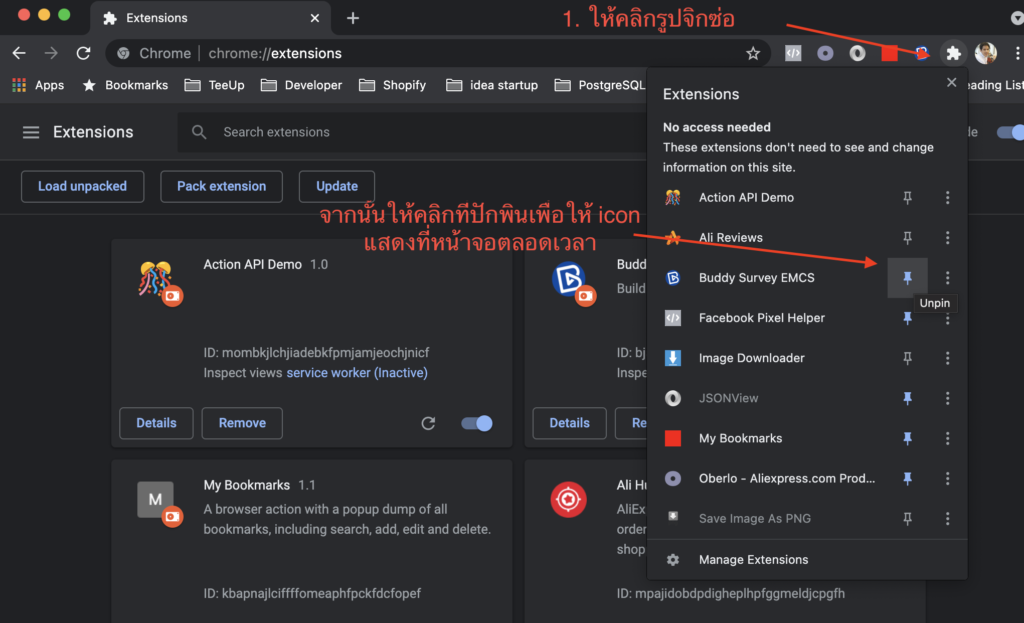Click the Pack extension button

[x=221, y=186]
